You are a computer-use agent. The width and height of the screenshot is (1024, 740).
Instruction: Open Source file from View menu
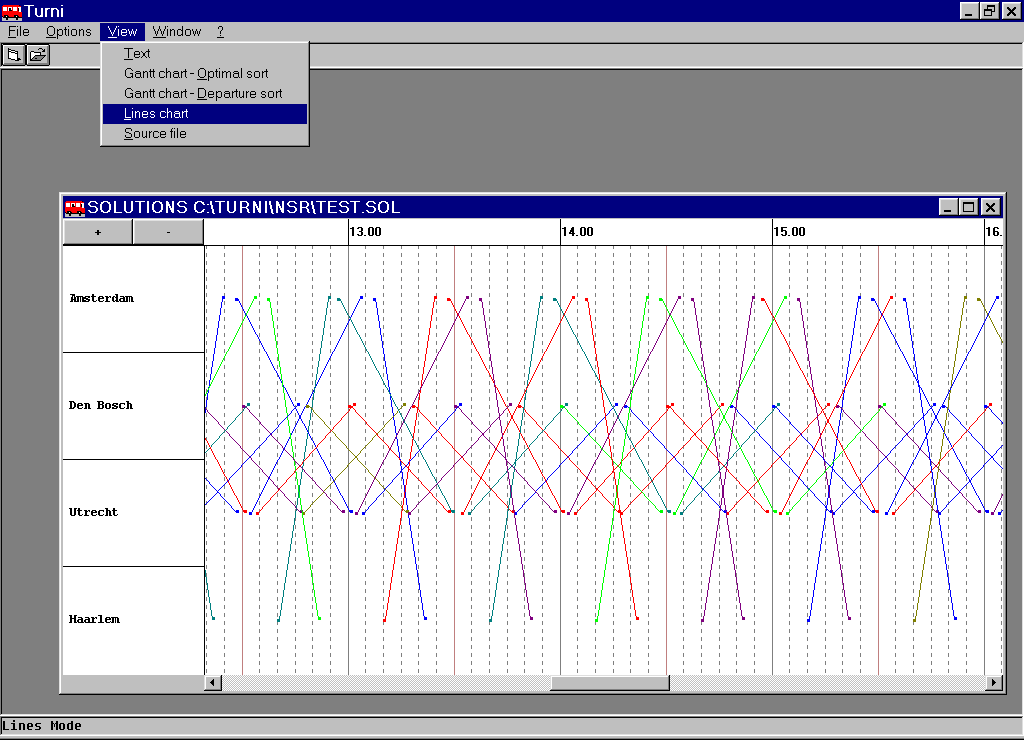pos(155,133)
